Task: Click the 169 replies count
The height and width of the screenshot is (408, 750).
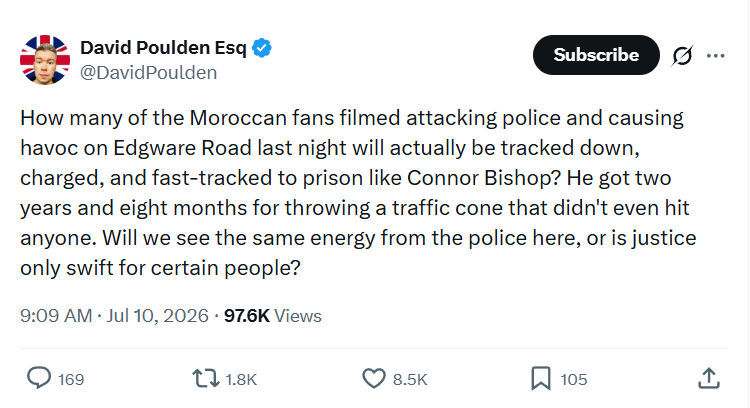Action: 71,380
